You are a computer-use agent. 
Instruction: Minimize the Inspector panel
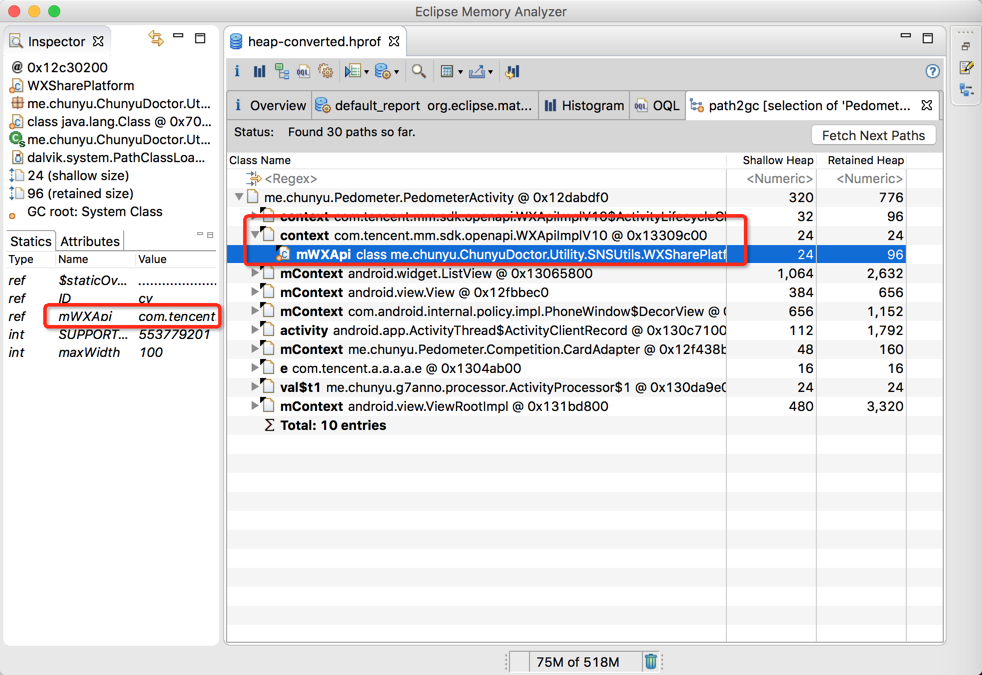point(178,36)
